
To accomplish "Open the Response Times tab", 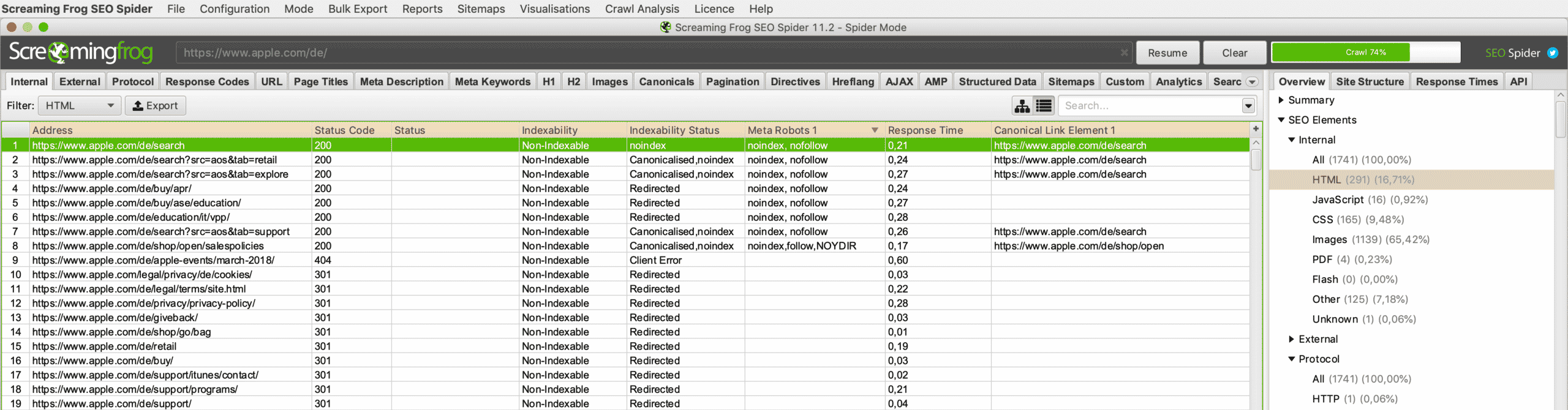I will pyautogui.click(x=1457, y=82).
